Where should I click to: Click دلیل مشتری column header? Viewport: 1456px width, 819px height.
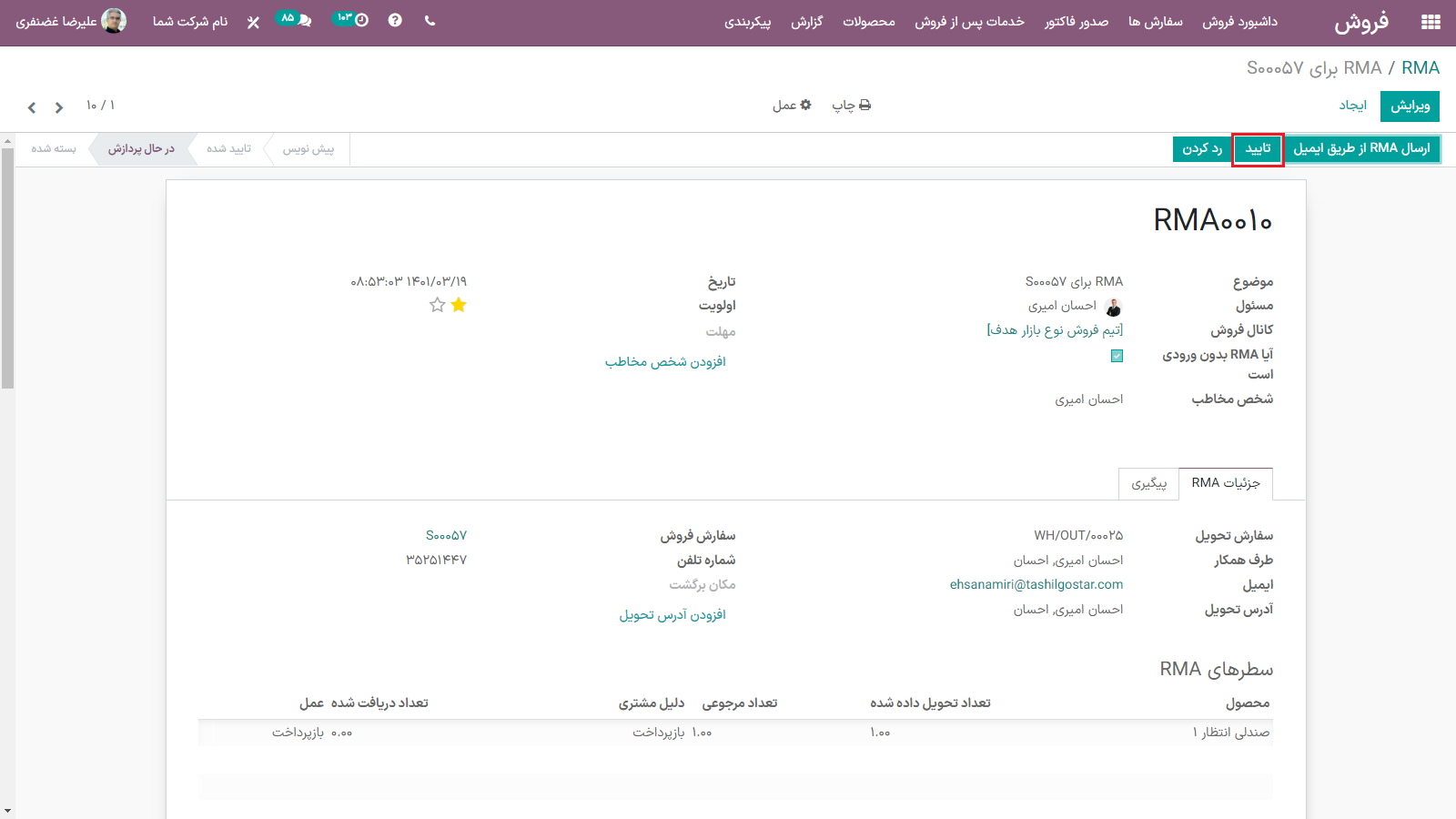(652, 703)
